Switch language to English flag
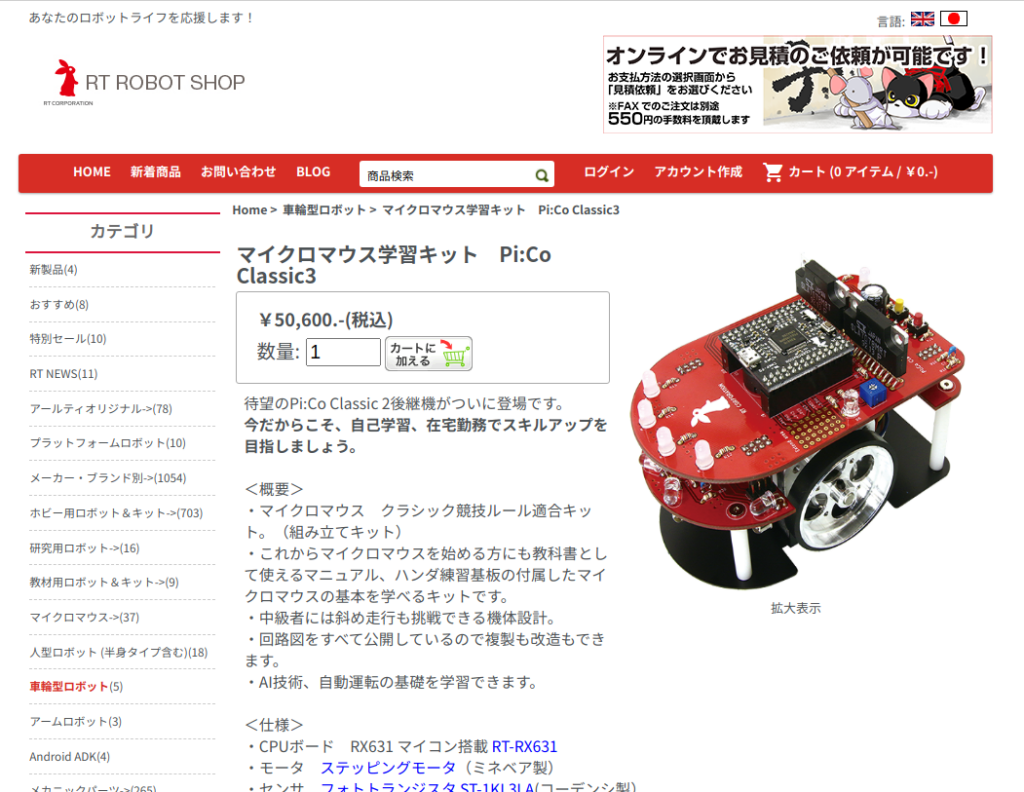 (x=922, y=19)
